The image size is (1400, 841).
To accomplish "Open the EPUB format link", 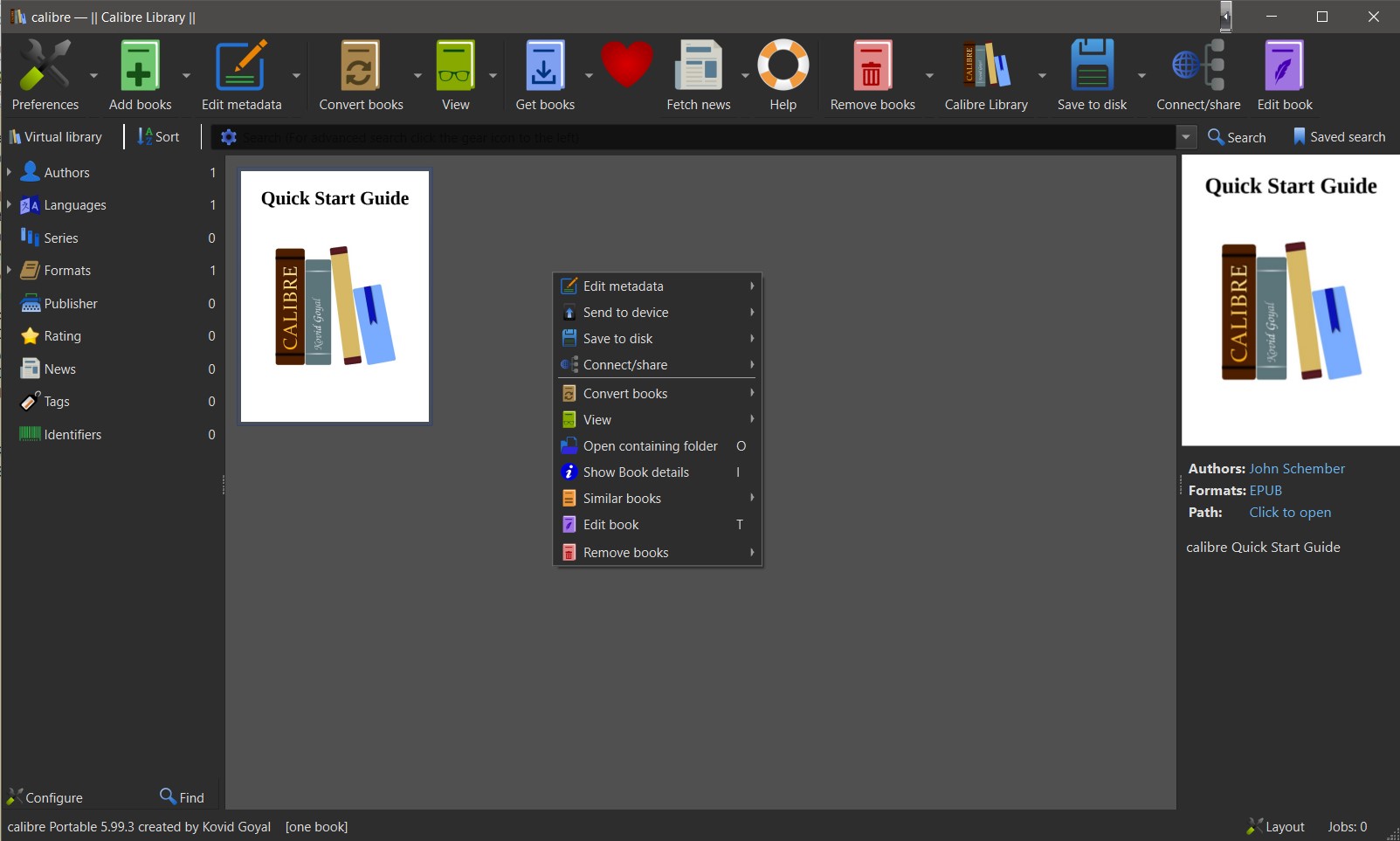I will point(1266,491).
